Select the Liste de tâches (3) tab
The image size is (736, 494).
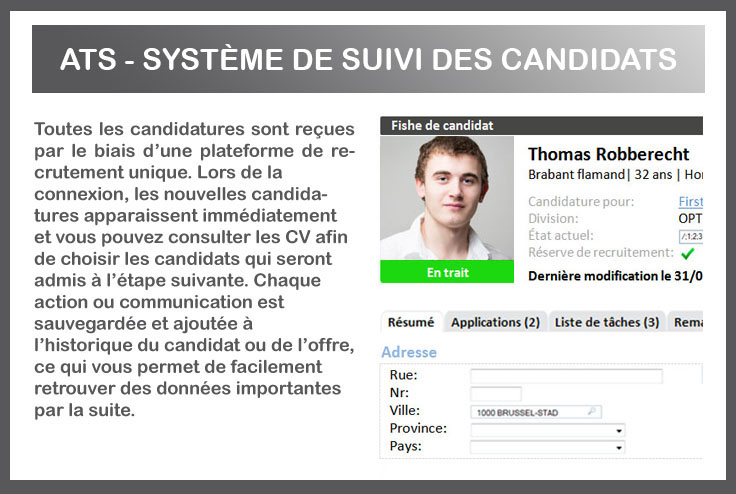[x=607, y=322]
